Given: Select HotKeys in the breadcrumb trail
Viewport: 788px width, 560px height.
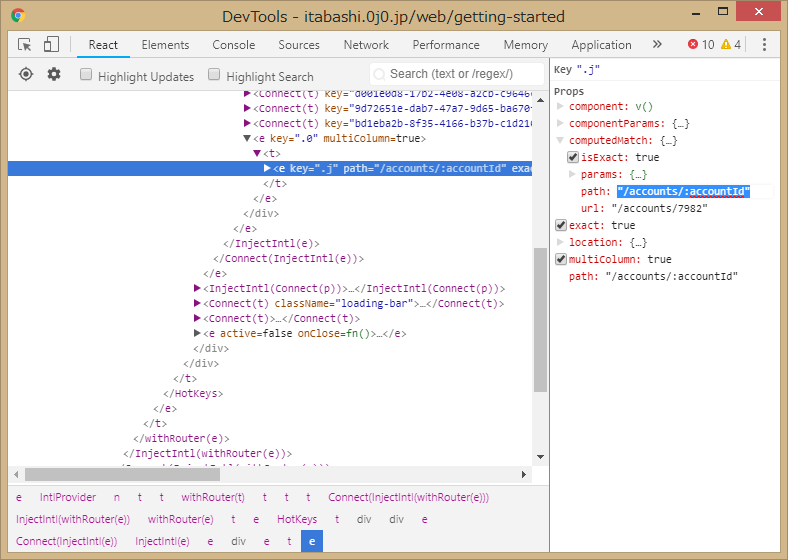Looking at the screenshot, I should tap(297, 519).
